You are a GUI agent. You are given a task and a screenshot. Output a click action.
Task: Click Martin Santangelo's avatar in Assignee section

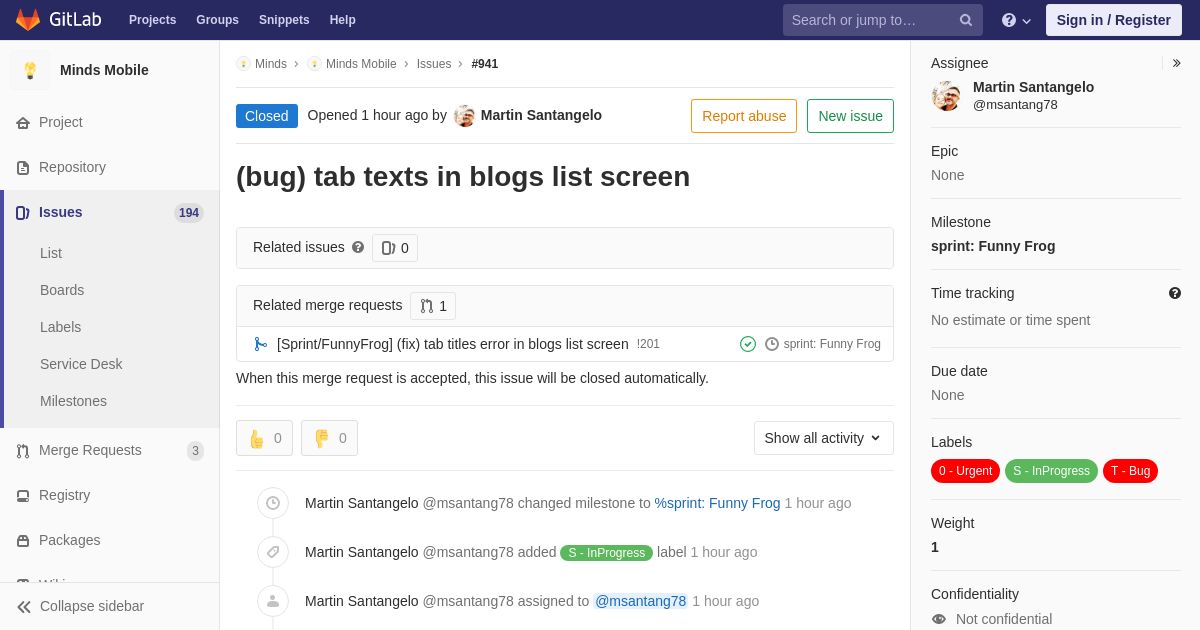pyautogui.click(x=946, y=96)
